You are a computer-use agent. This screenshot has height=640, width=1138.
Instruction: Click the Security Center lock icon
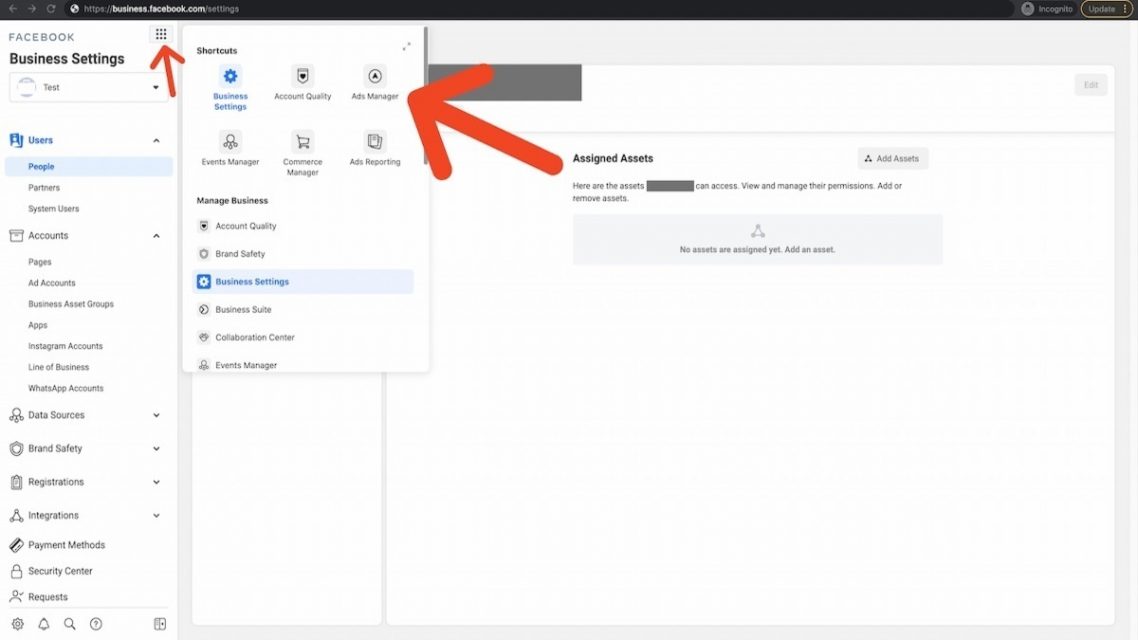(16, 571)
